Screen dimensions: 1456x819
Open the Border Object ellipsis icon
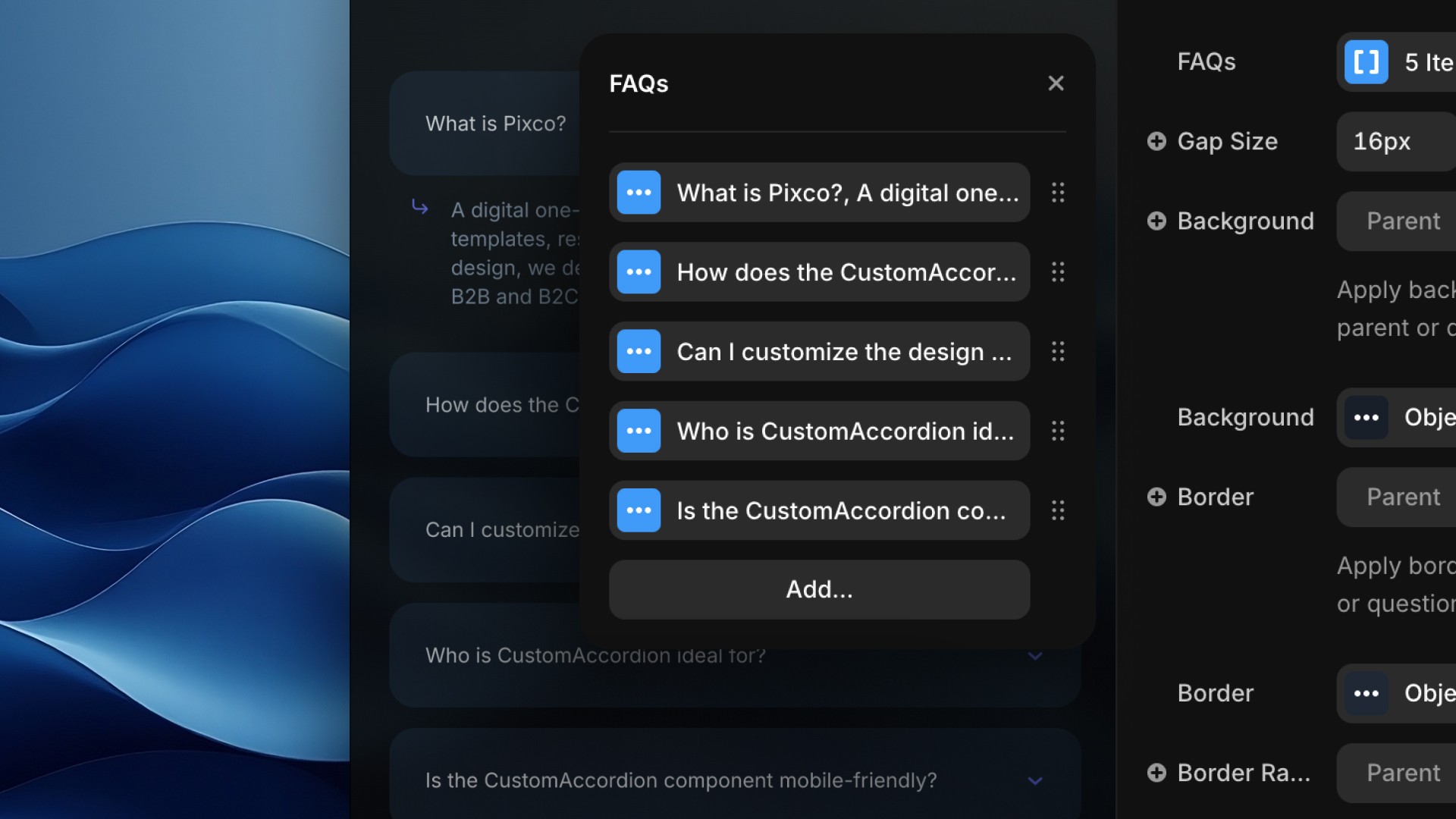click(x=1366, y=693)
